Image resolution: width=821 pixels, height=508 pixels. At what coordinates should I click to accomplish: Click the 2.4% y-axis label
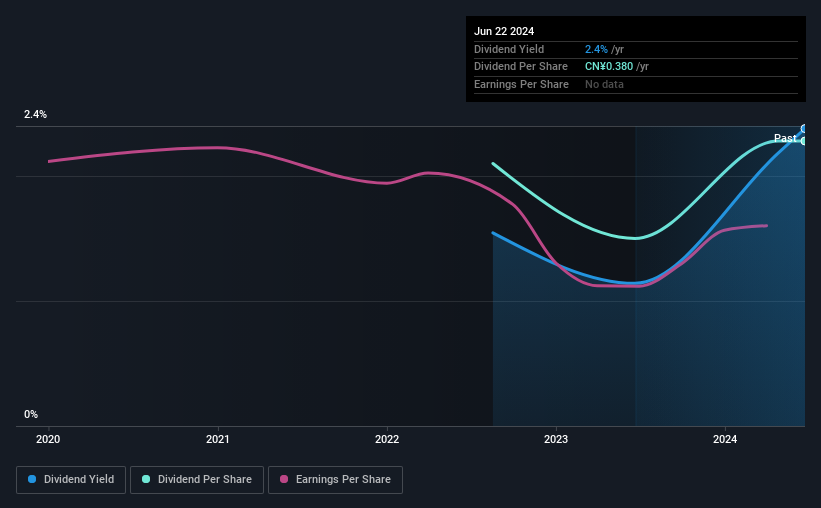(35, 114)
